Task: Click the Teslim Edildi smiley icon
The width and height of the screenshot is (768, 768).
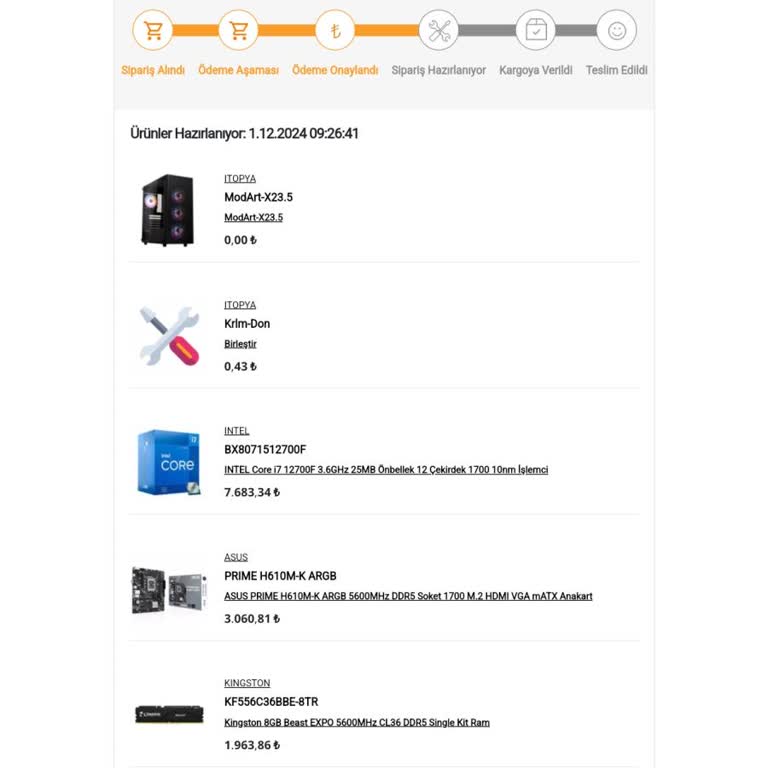Action: (617, 30)
